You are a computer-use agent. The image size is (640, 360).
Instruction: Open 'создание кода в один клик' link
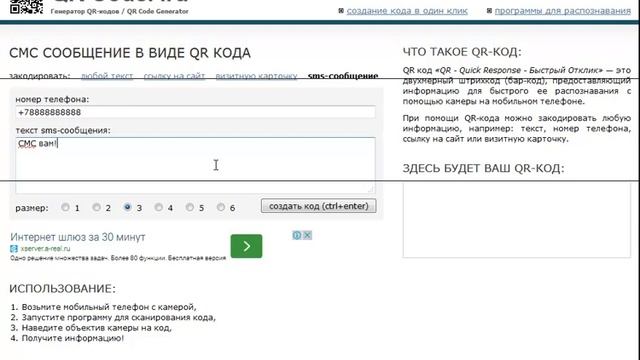(407, 11)
